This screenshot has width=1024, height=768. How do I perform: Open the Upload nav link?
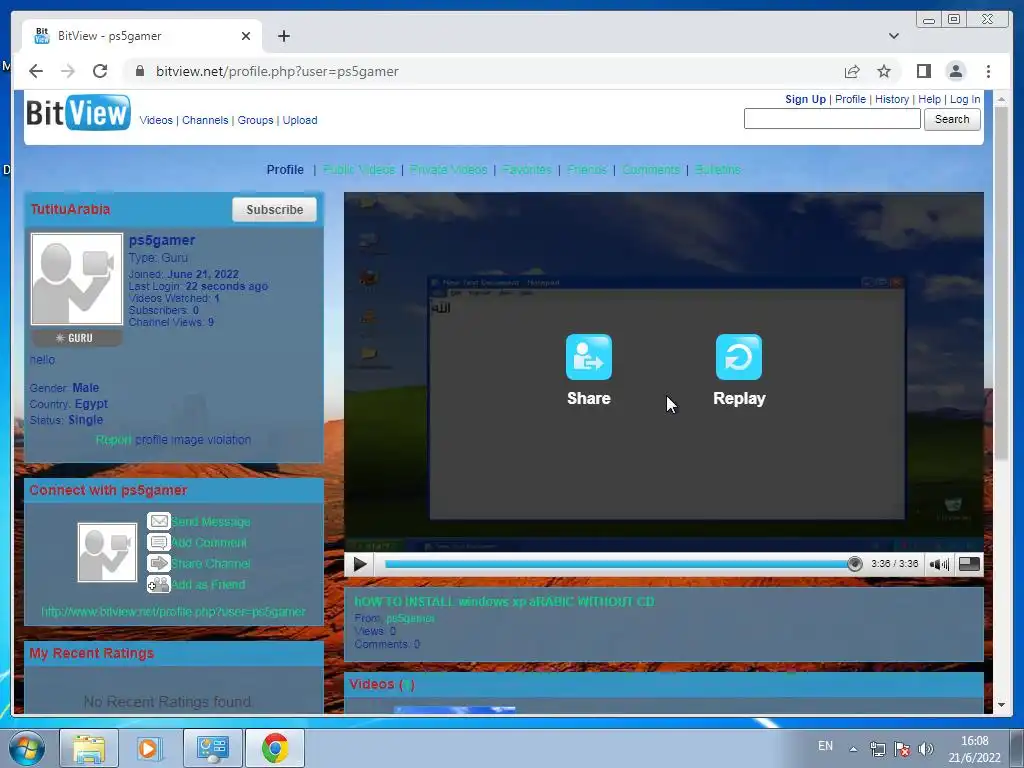click(x=300, y=120)
